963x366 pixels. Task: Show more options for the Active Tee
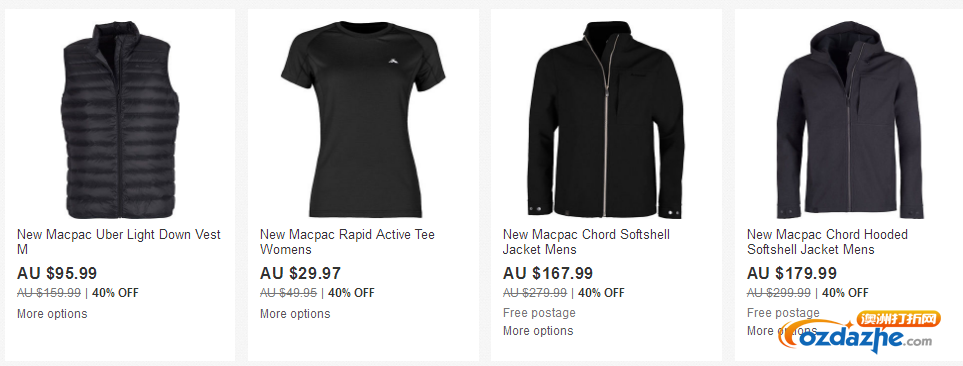click(x=295, y=314)
